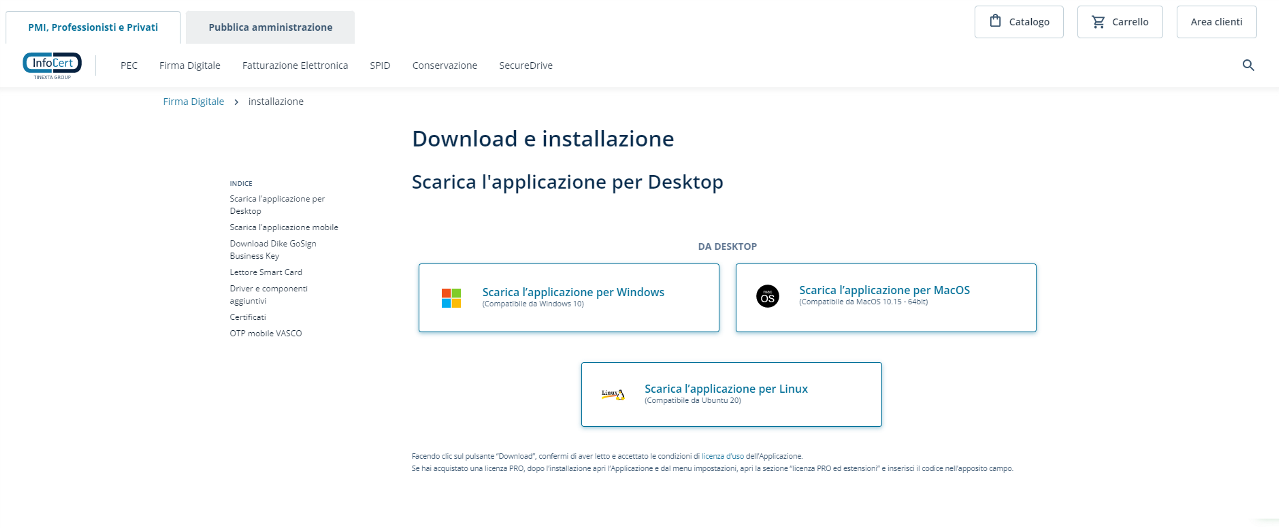The height and width of the screenshot is (528, 1280).
Task: Jump to Lettore Smart Card section
Action: tap(266, 272)
